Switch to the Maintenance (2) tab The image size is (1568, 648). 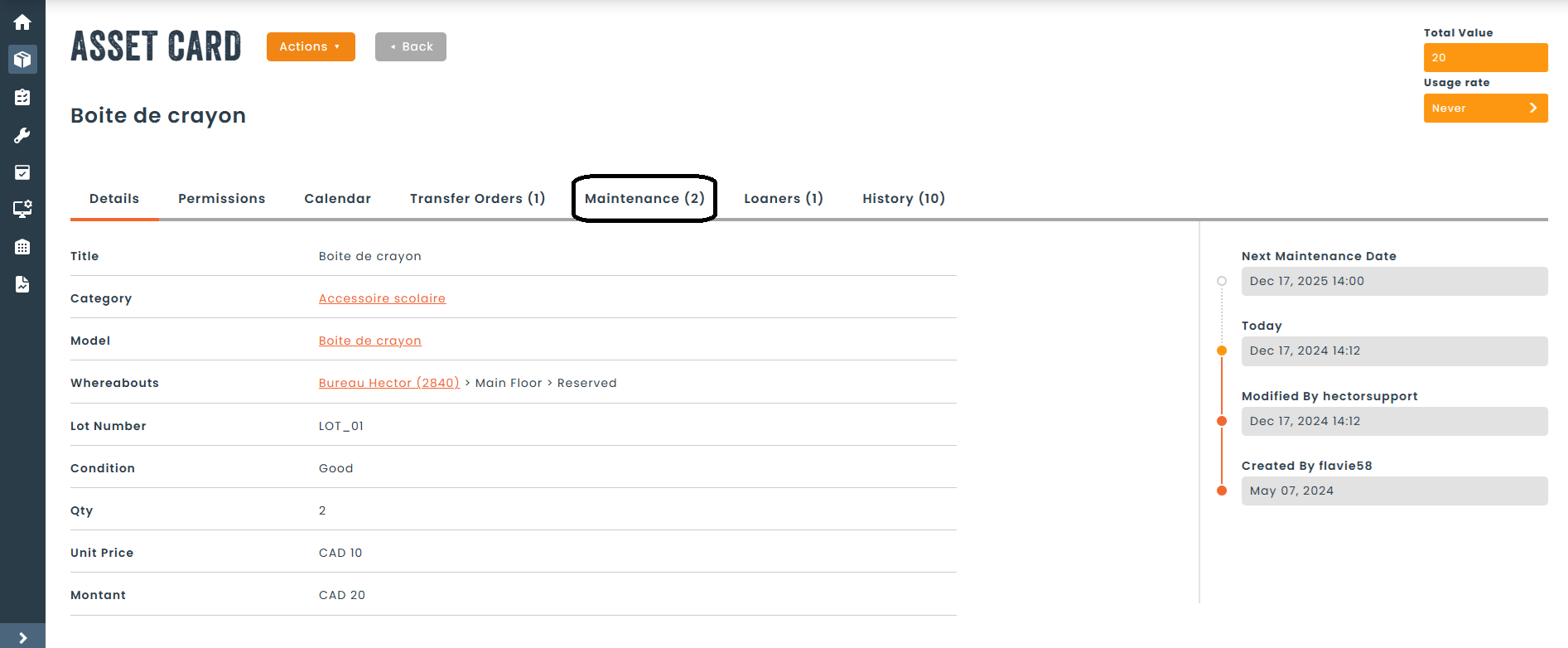coord(644,198)
